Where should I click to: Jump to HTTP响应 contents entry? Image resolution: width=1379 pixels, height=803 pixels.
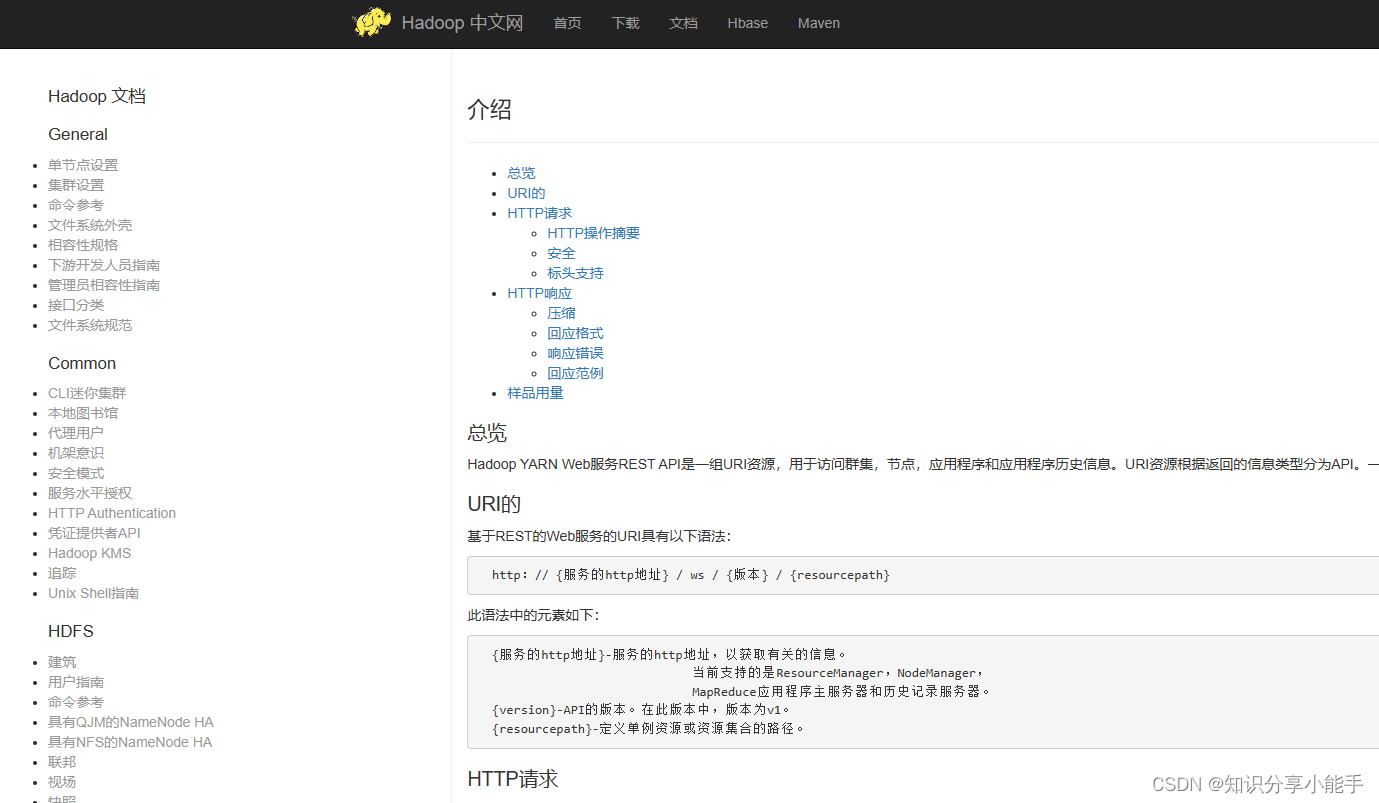click(540, 293)
